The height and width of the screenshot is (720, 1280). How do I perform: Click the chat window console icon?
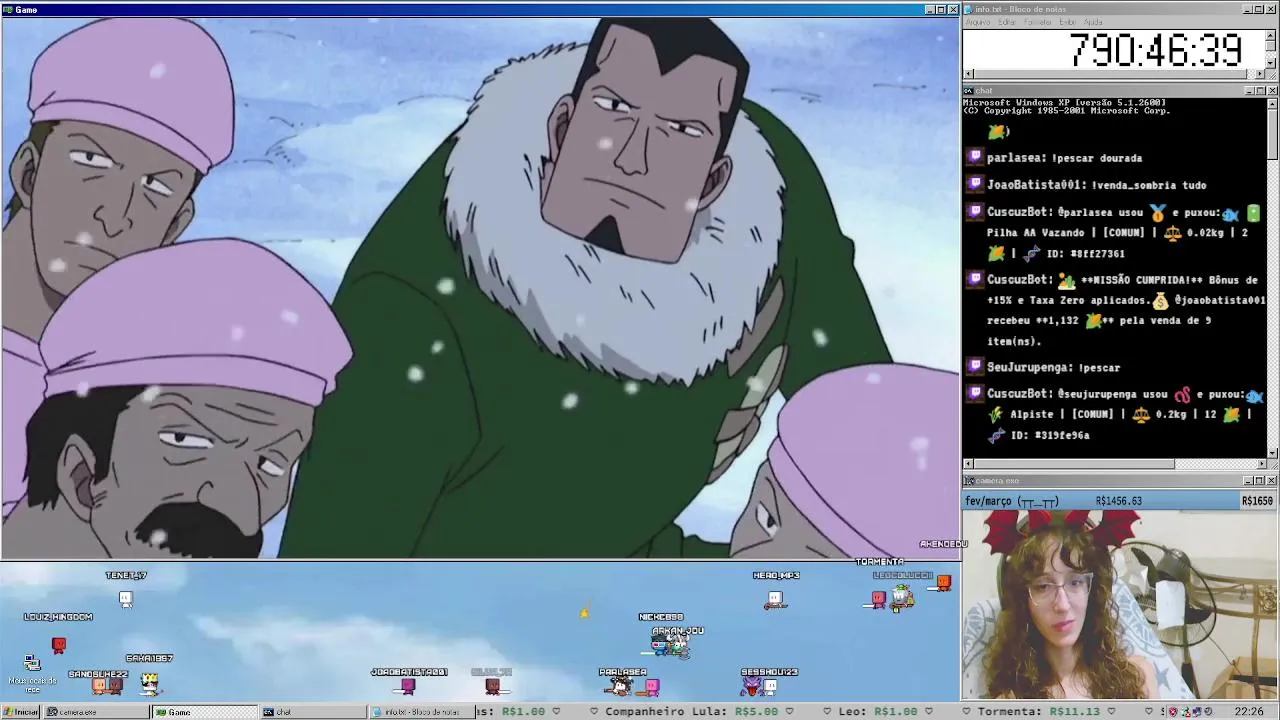click(x=969, y=91)
